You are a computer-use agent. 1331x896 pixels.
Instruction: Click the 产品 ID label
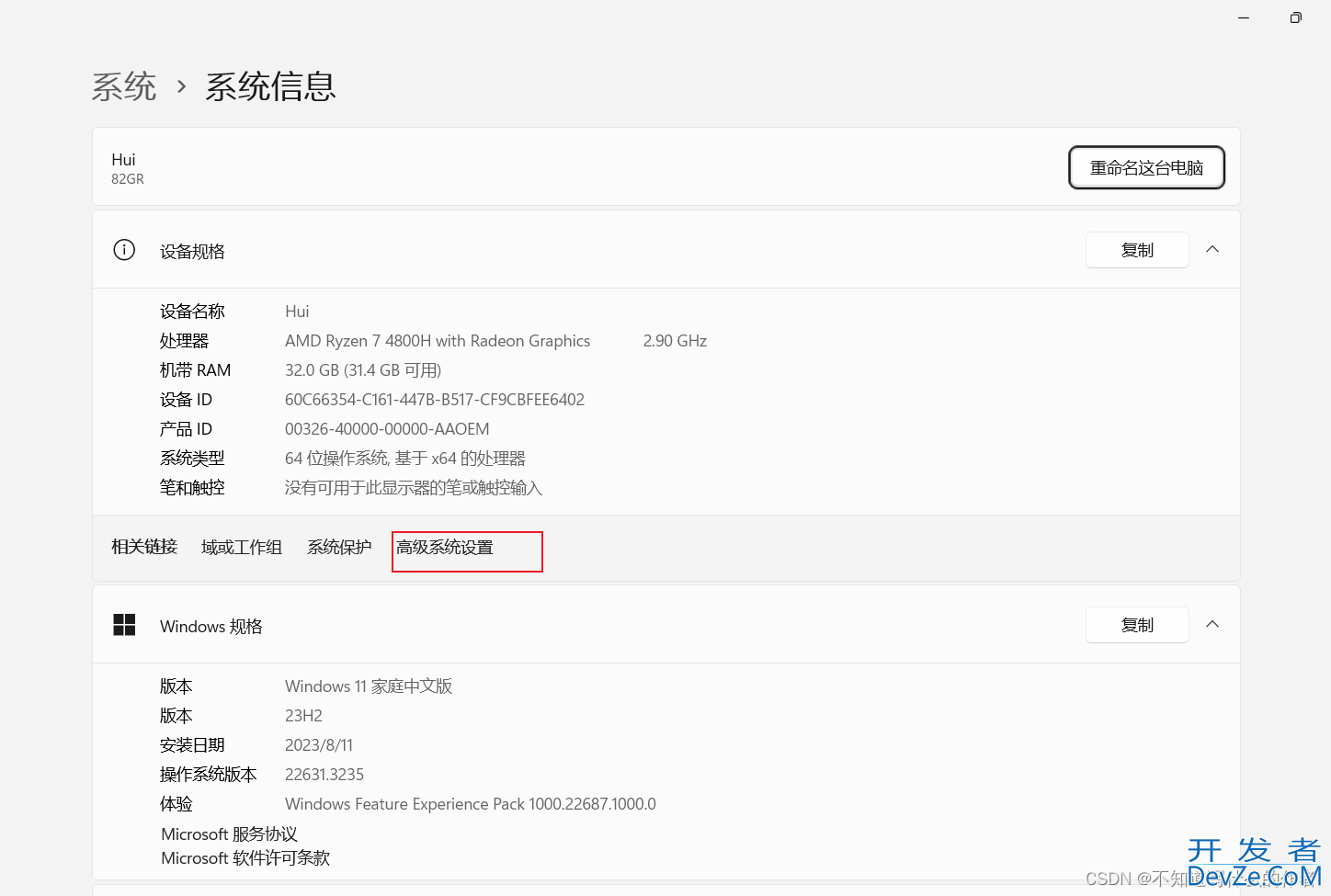186,429
